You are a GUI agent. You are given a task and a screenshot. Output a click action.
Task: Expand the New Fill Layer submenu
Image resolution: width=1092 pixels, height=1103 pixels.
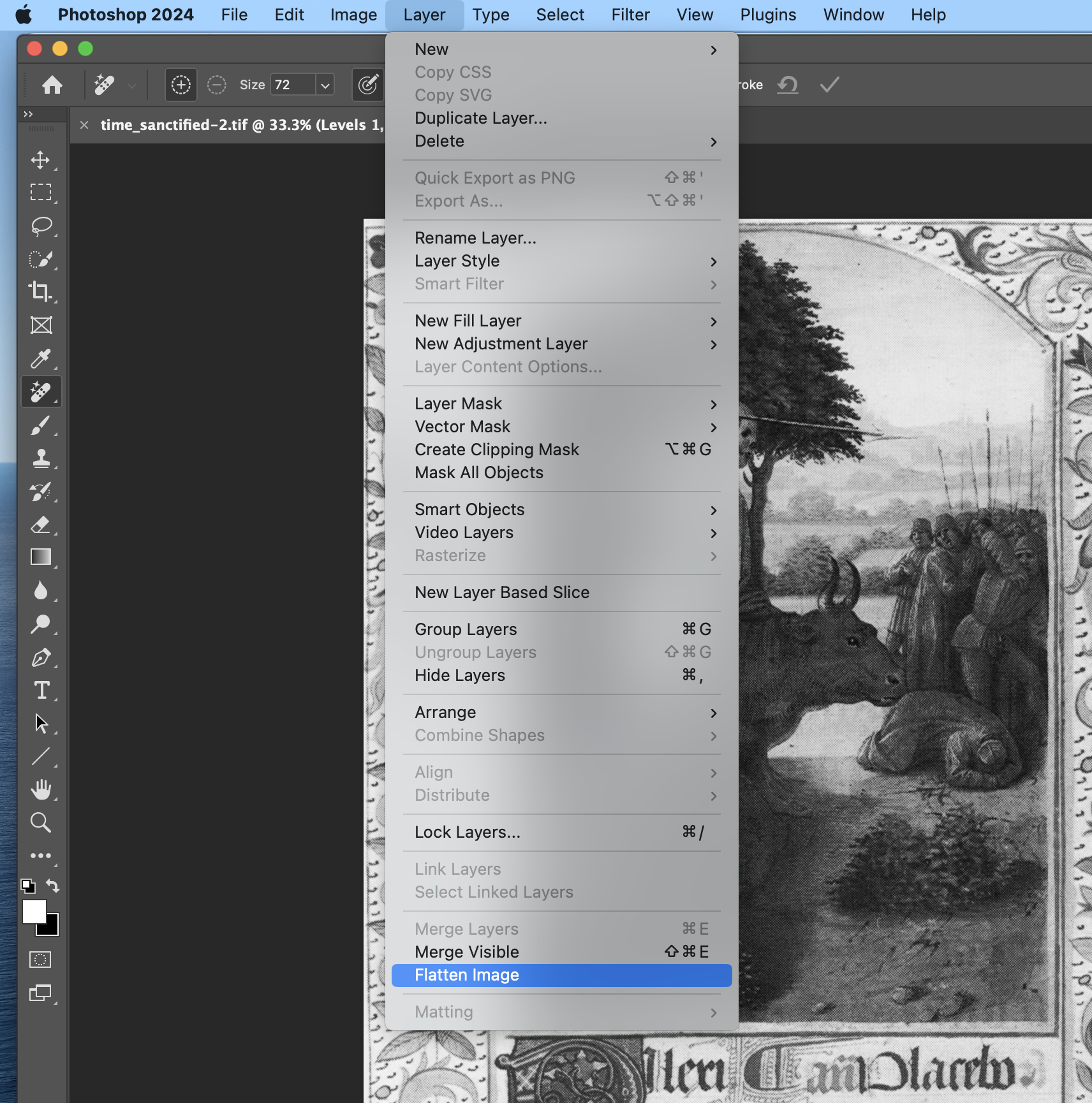pyautogui.click(x=561, y=321)
